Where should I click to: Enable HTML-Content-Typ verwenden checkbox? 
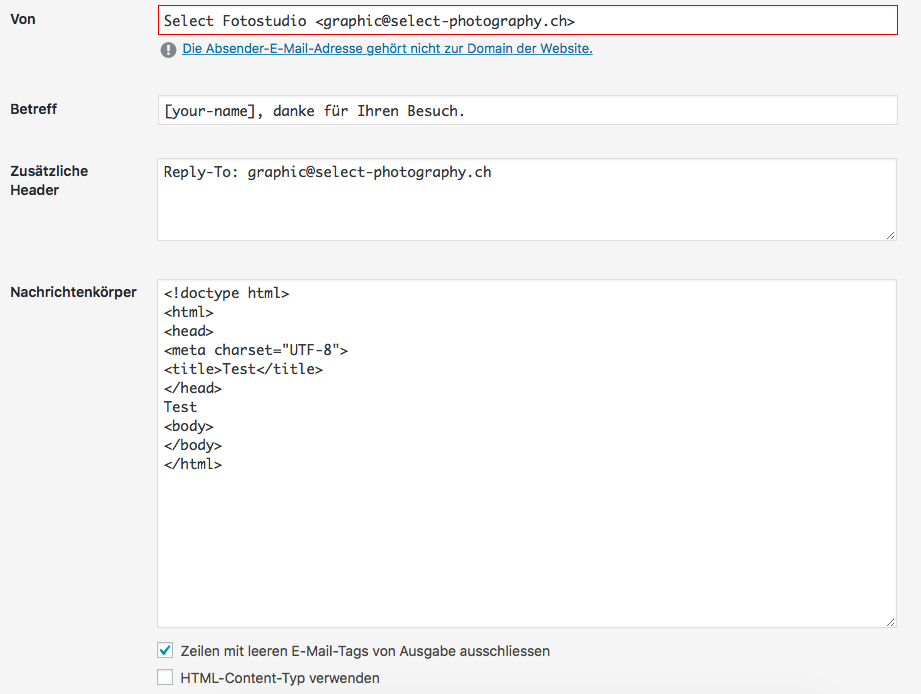[x=165, y=677]
